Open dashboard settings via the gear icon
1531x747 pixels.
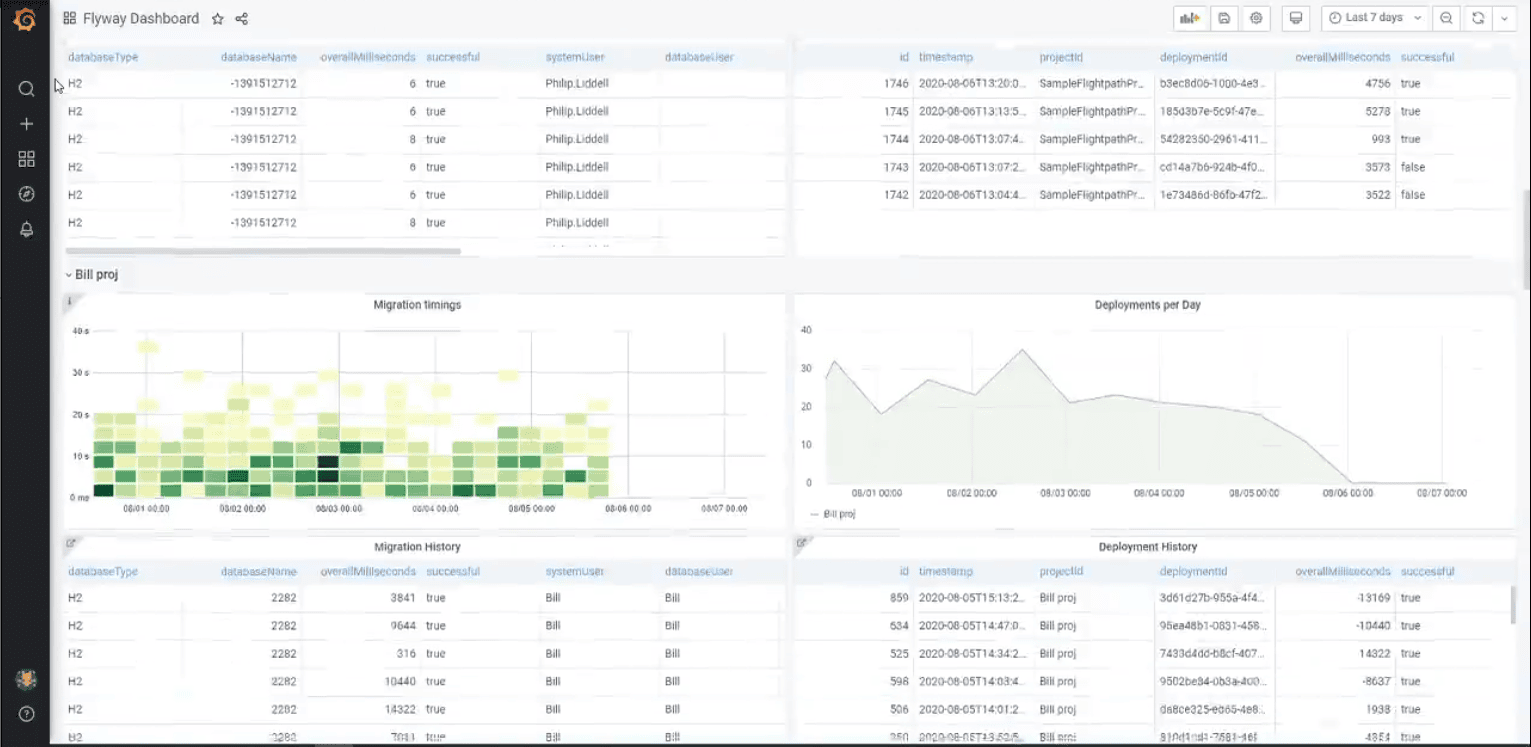click(x=1255, y=18)
